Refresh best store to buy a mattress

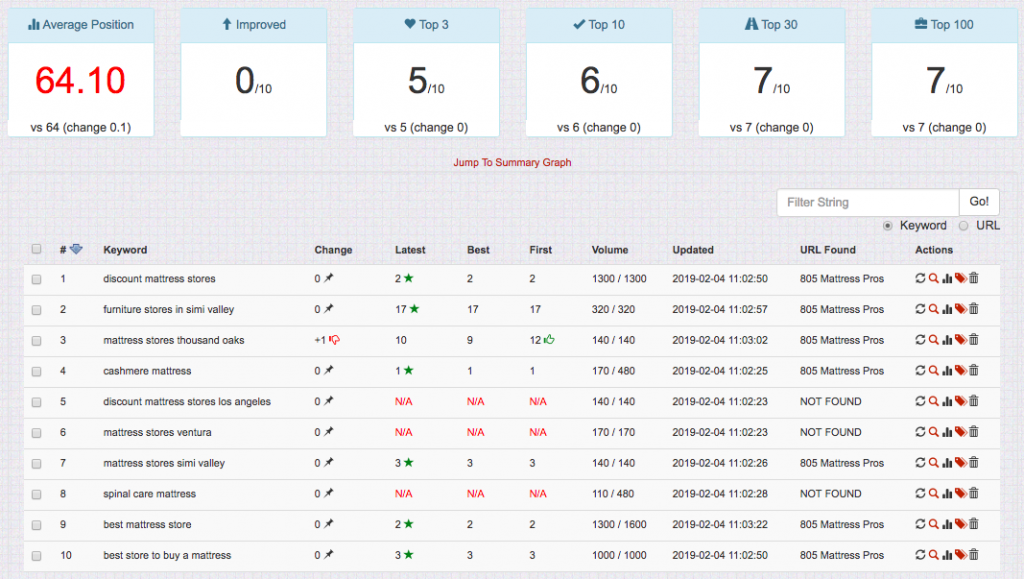pos(920,554)
